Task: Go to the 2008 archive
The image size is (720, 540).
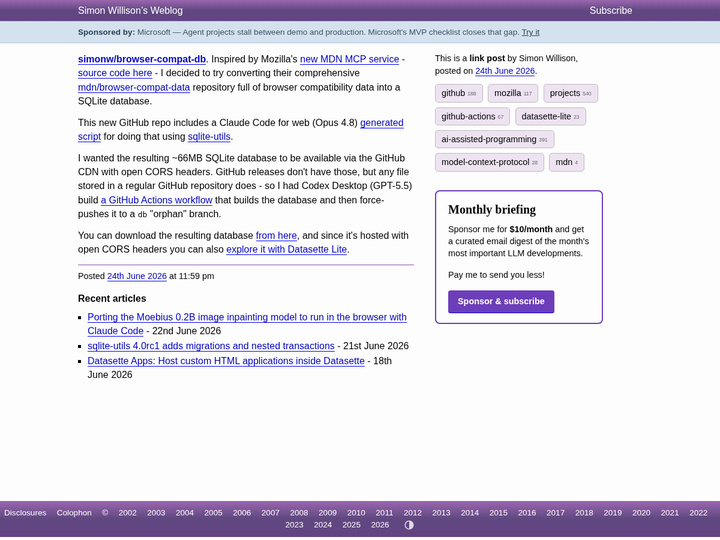Action: click(x=299, y=512)
